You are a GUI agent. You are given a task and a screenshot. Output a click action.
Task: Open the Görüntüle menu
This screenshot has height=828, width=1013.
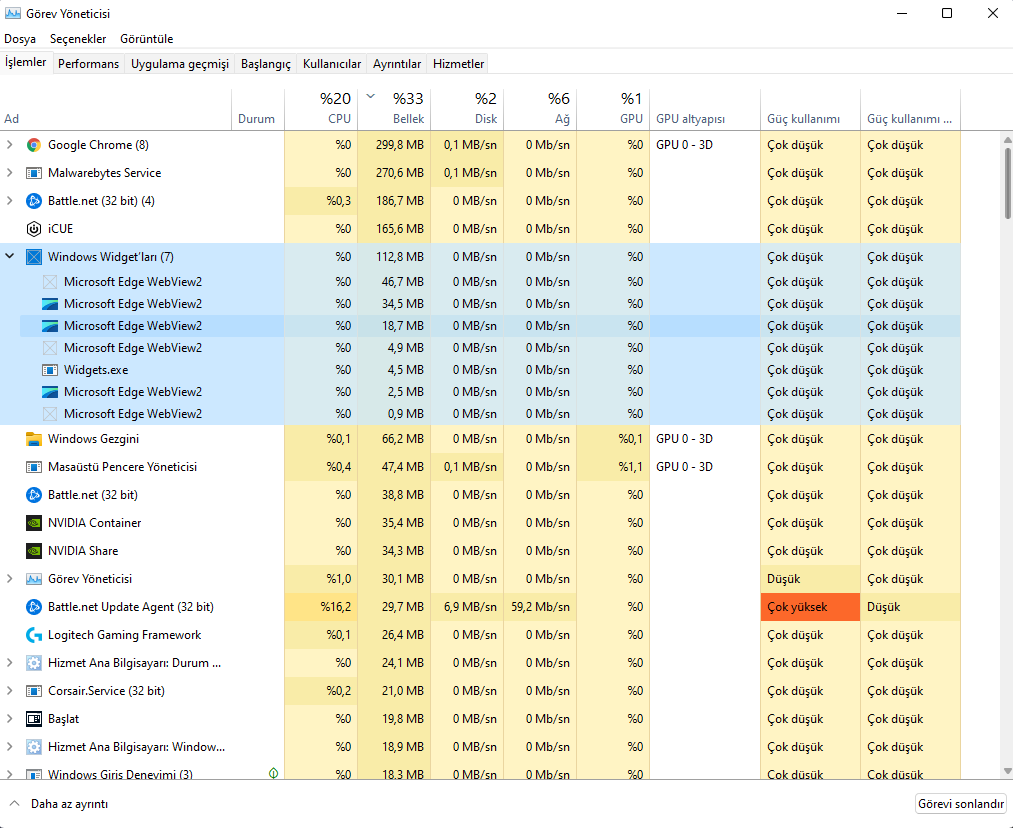point(147,39)
